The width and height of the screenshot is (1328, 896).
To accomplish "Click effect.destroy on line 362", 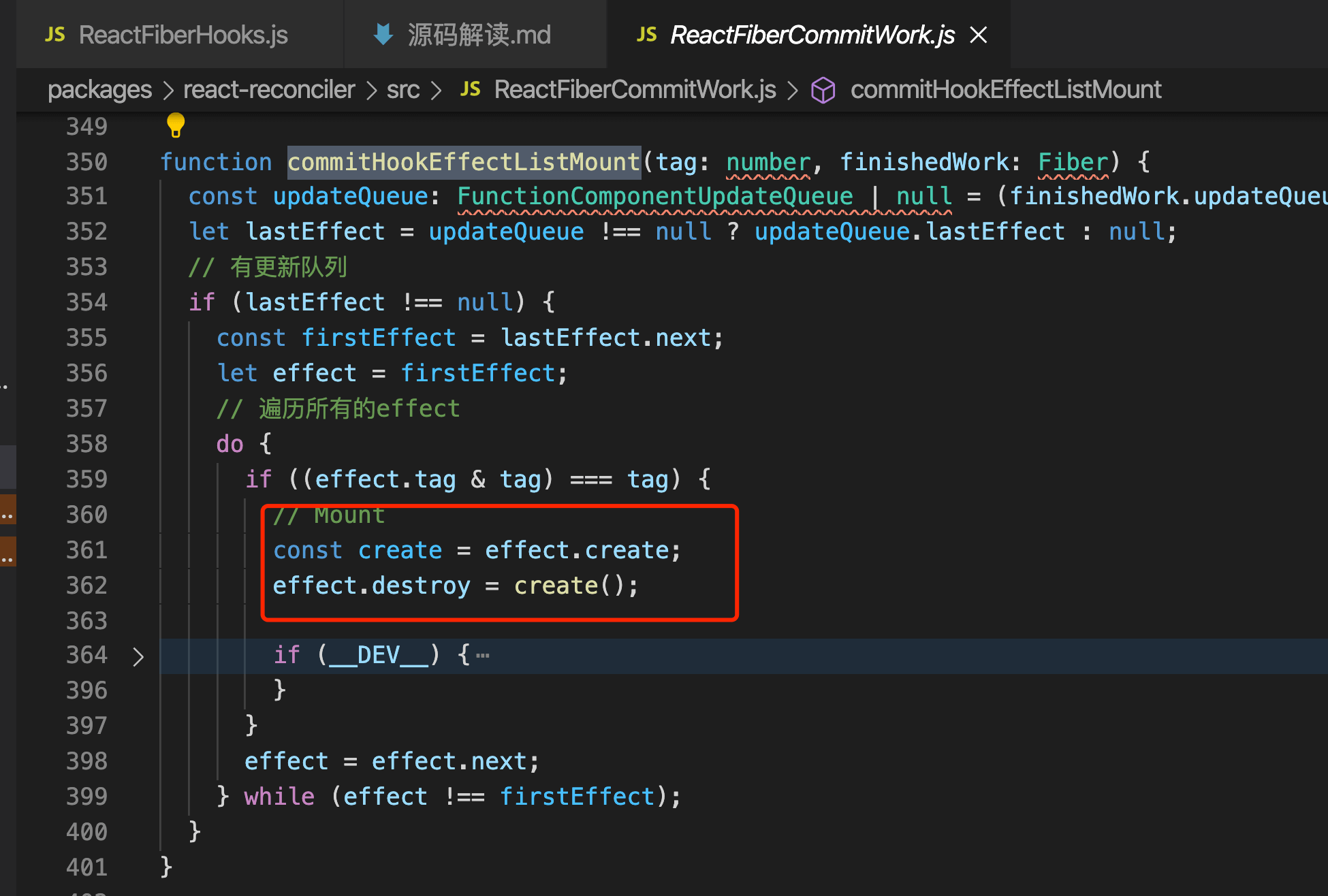I will pyautogui.click(x=372, y=586).
